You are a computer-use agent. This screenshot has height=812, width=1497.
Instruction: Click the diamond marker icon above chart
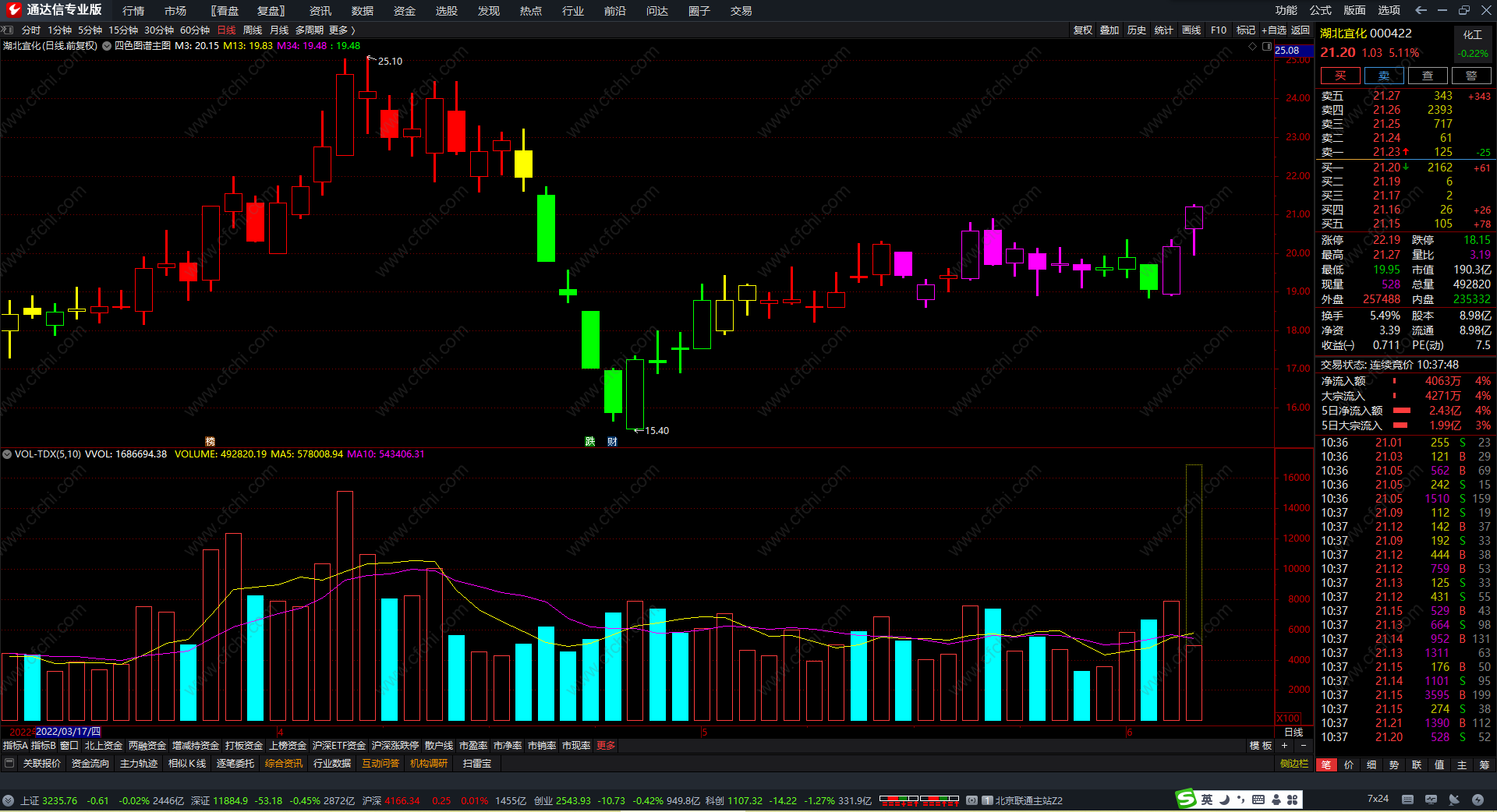click(1253, 47)
